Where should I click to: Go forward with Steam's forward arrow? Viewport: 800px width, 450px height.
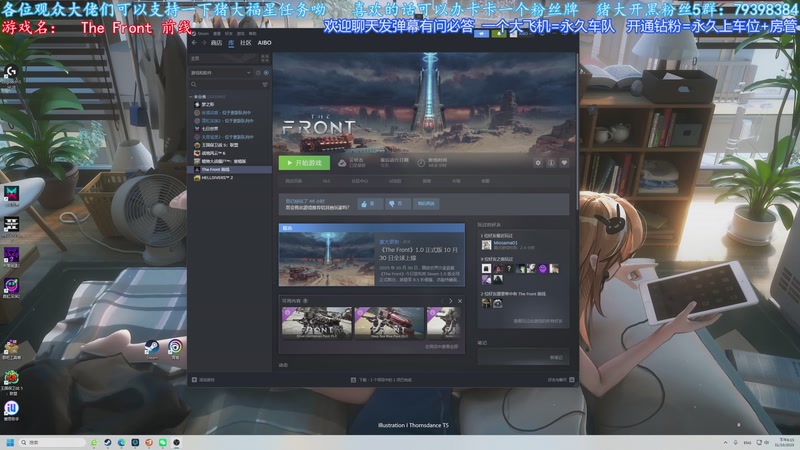(x=204, y=43)
